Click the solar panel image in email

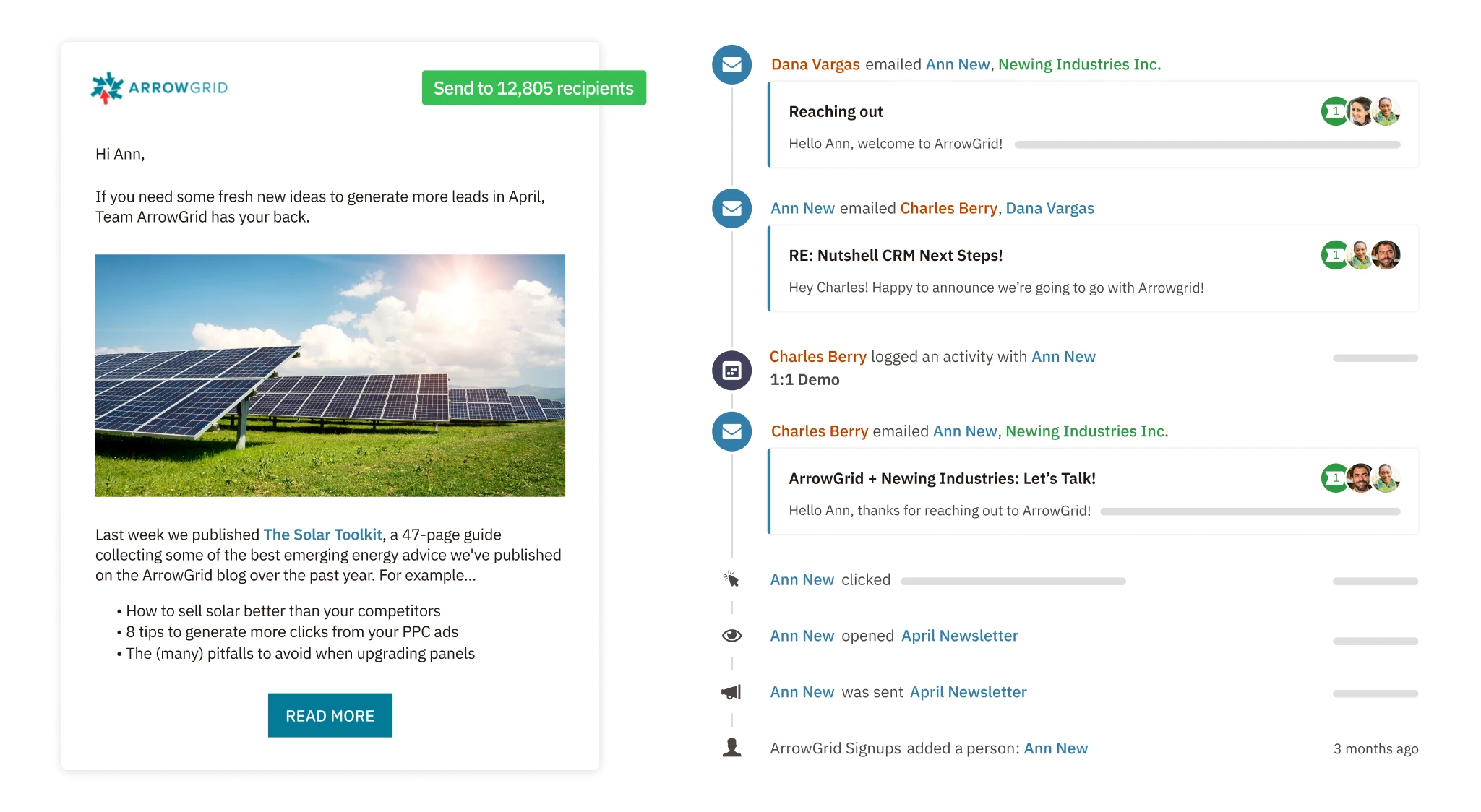point(330,375)
